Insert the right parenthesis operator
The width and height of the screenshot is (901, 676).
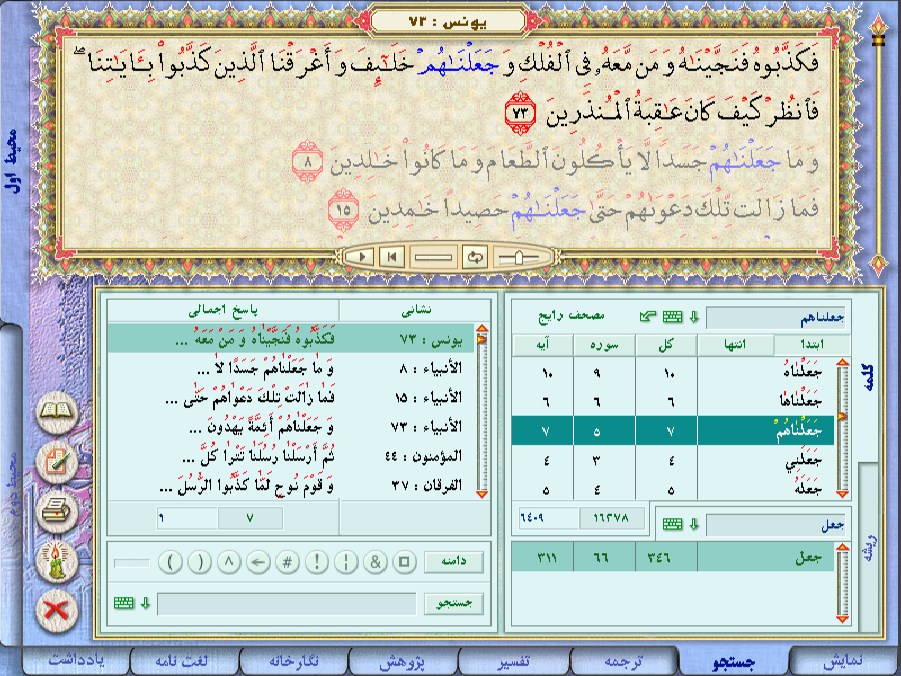click(x=200, y=562)
